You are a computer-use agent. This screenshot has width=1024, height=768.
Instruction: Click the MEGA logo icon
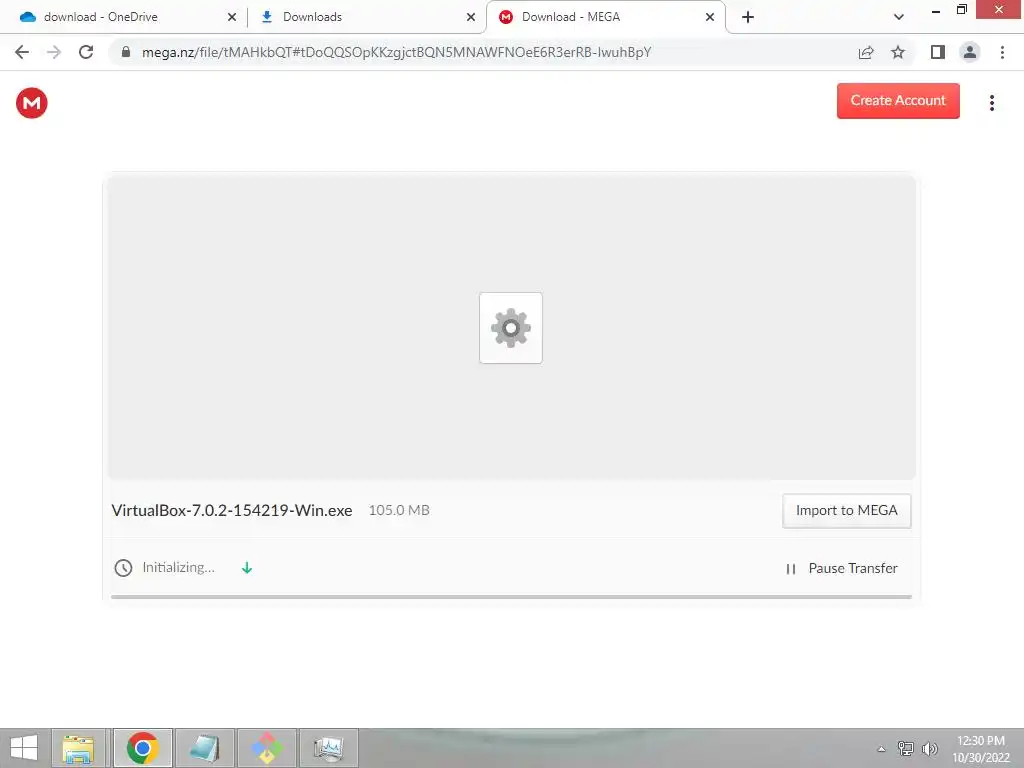31,103
